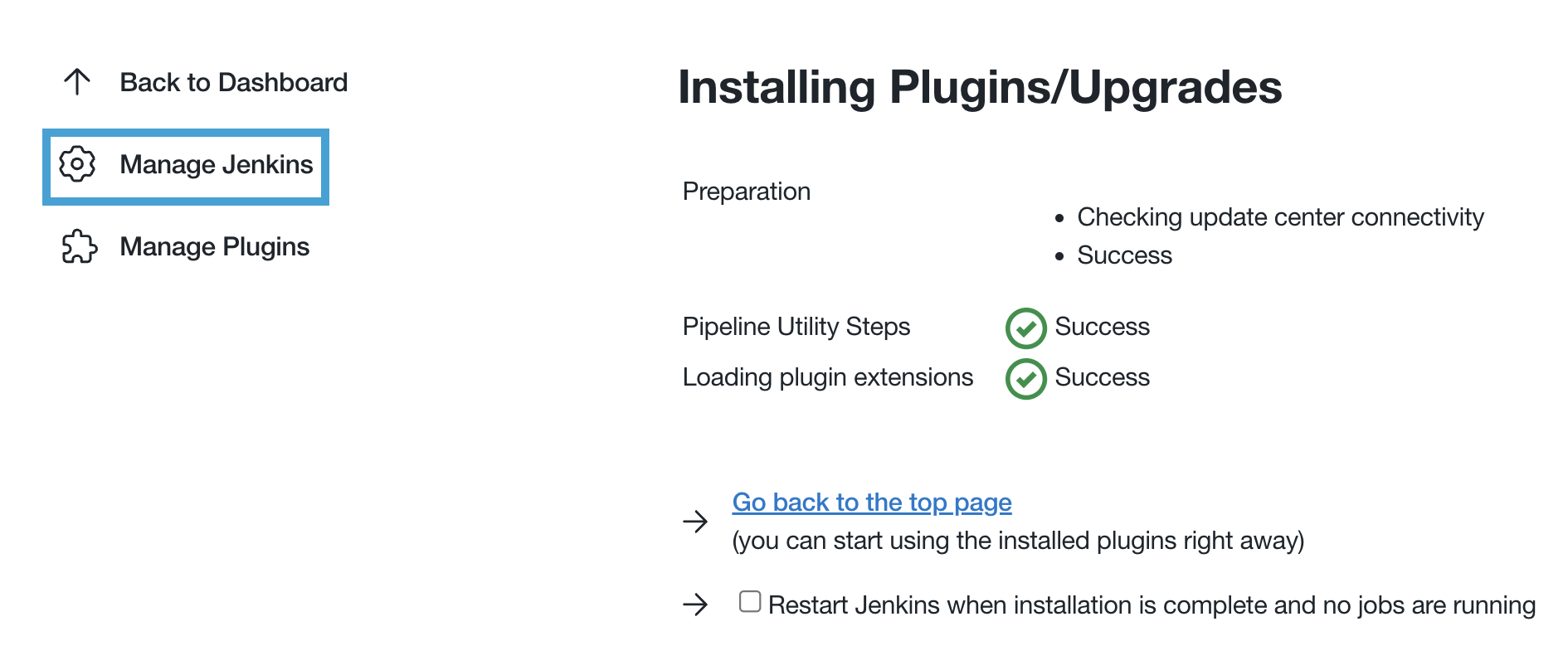This screenshot has width=1568, height=670.
Task: Click the green checkmark beside Pipeline Utility Steps
Action: click(1025, 328)
